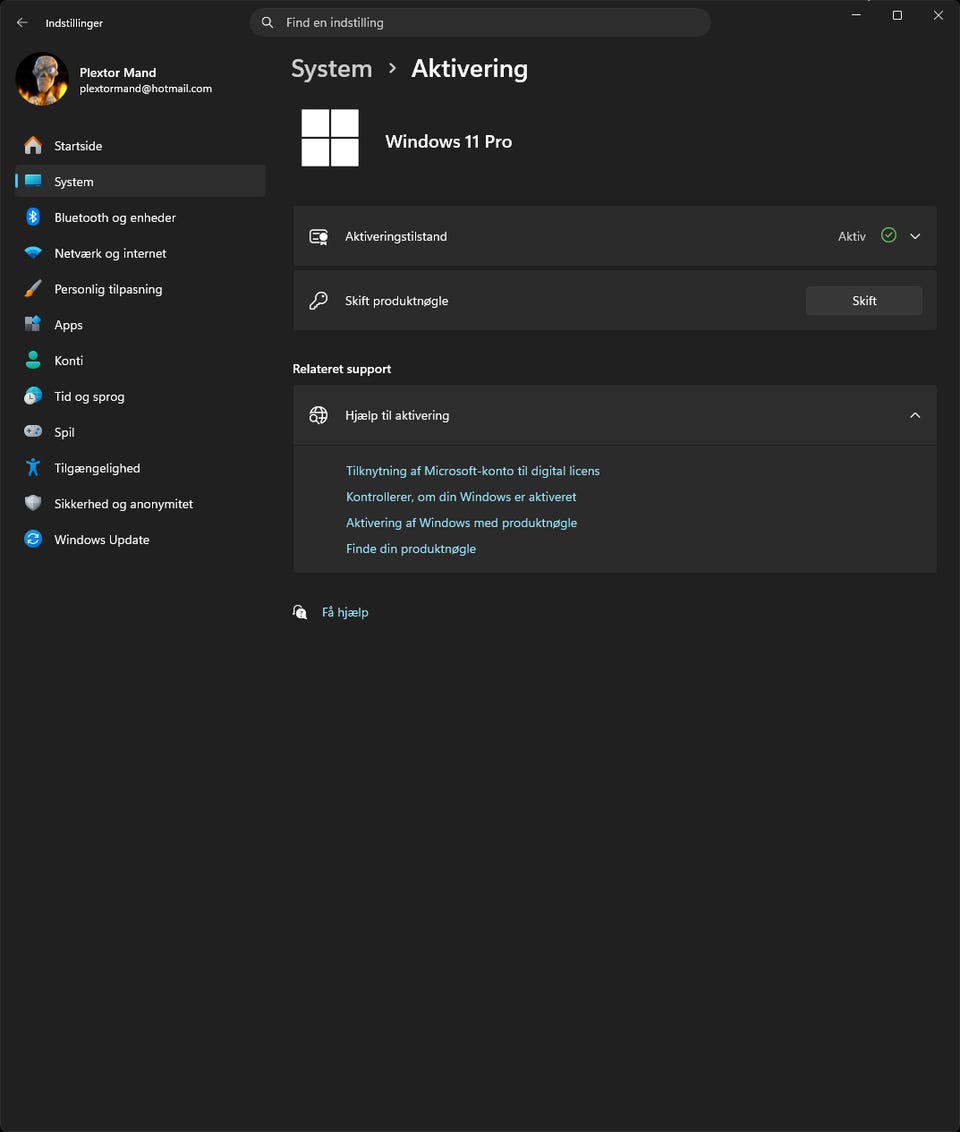Screen dimensions: 960x1132
Task: Click the Personlig tilpasning paintbrush icon
Action: click(x=33, y=288)
